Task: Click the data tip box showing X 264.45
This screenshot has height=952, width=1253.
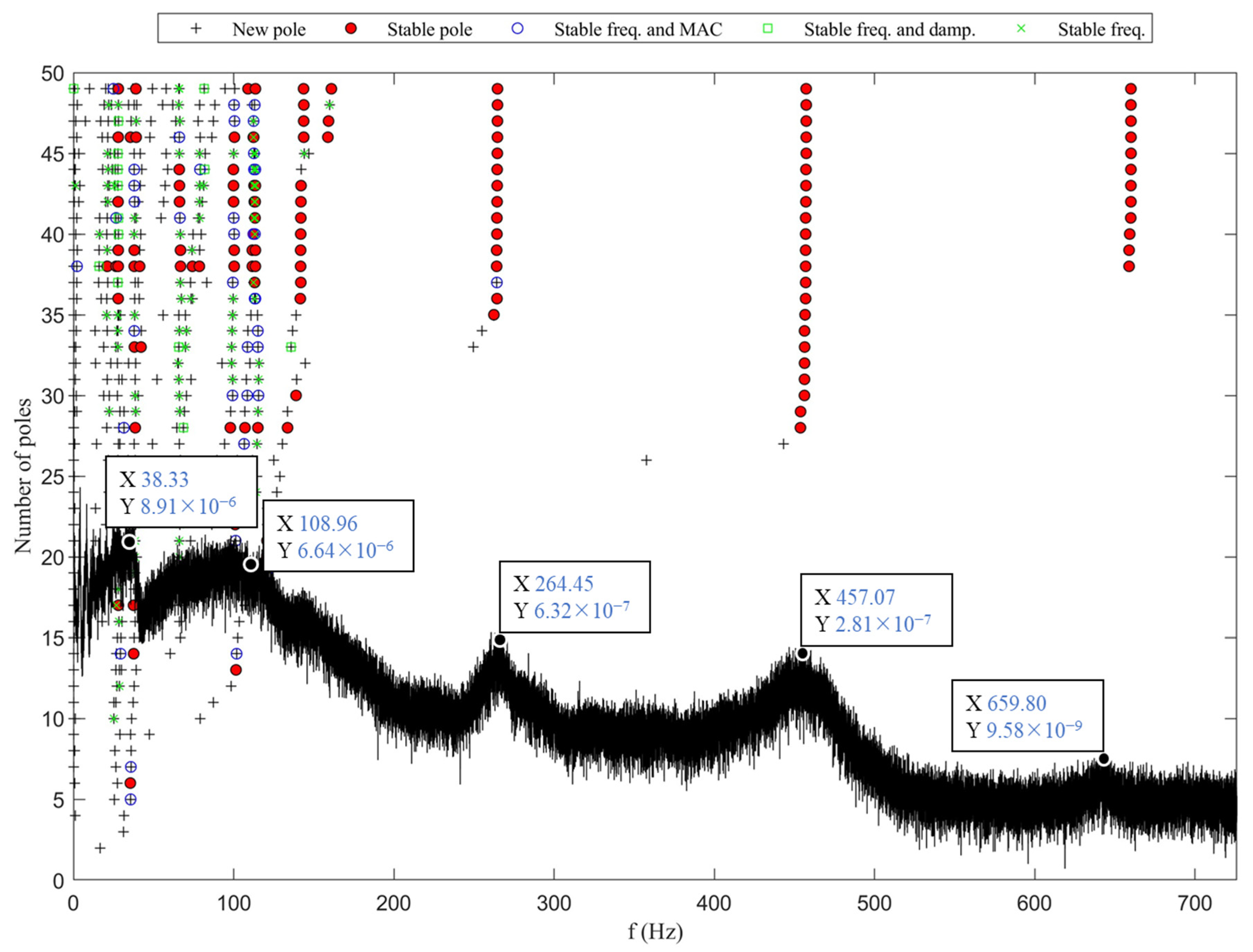Action: 574,597
